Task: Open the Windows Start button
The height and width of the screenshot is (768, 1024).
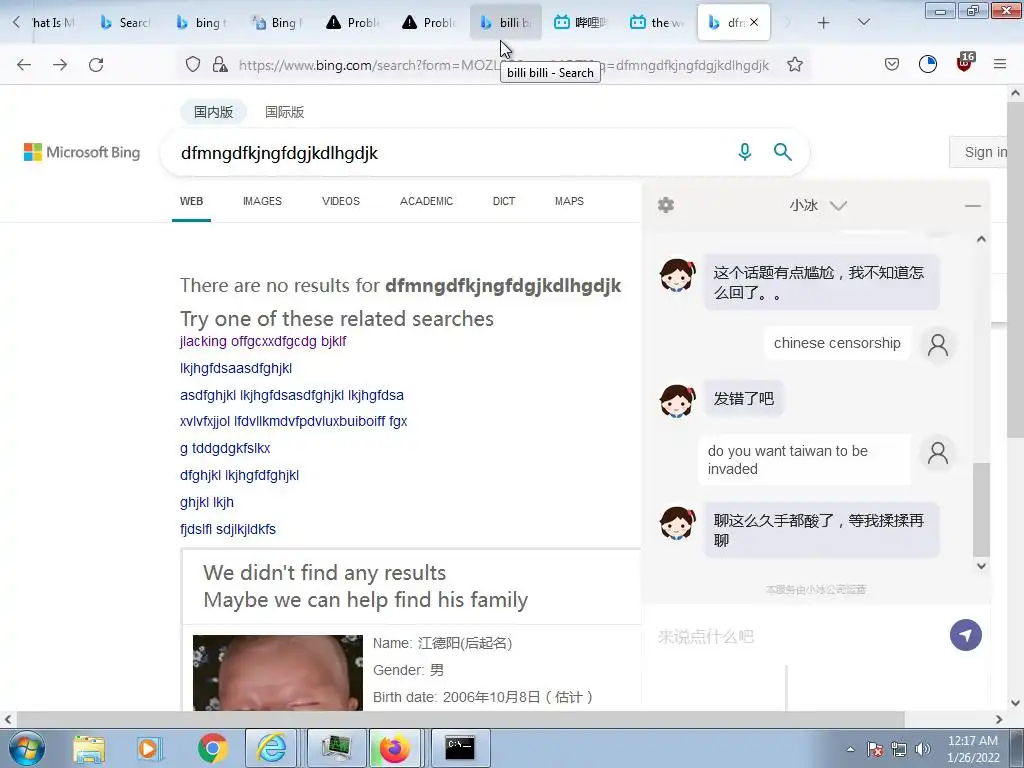Action: pos(27,748)
